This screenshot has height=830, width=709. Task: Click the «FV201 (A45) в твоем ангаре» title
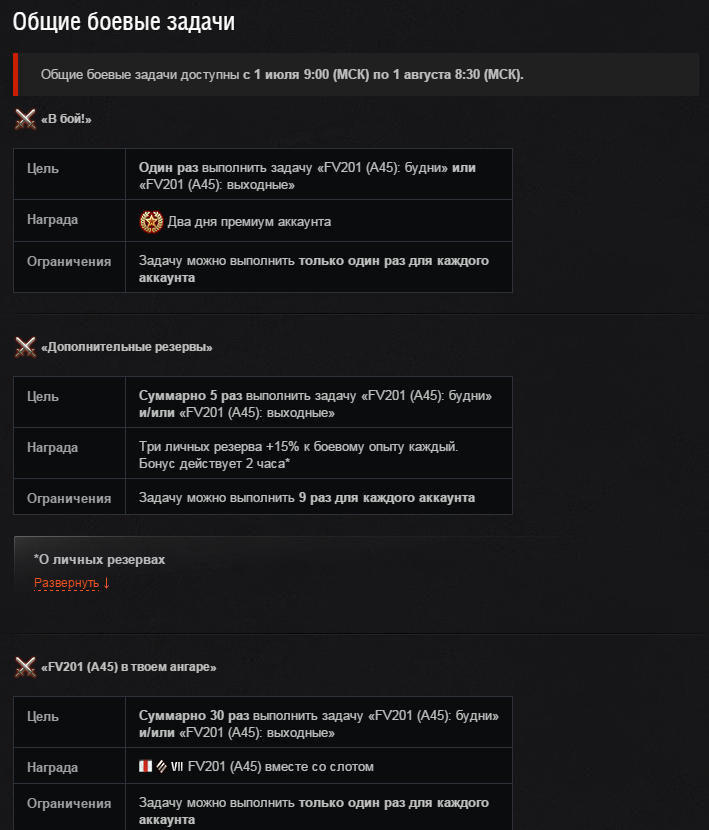tap(129, 667)
